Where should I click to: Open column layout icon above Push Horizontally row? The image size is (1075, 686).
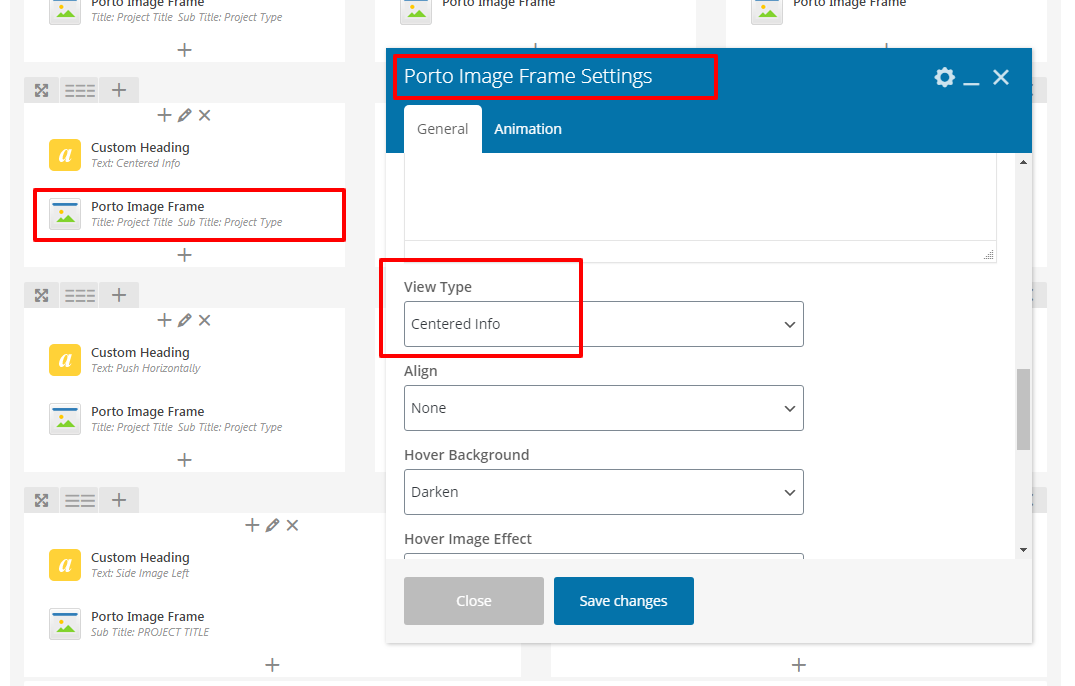[x=80, y=295]
